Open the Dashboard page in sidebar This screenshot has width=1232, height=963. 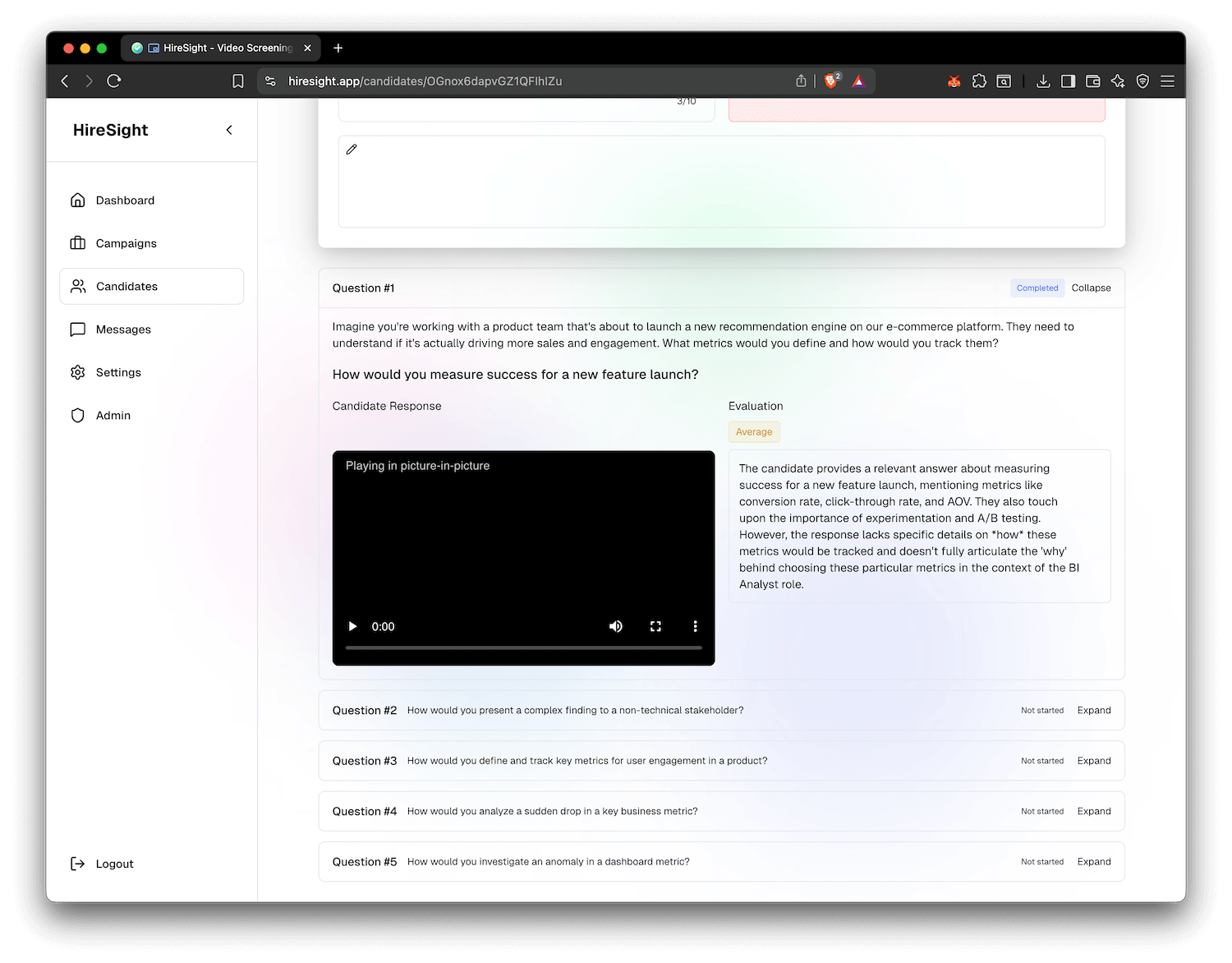152,200
